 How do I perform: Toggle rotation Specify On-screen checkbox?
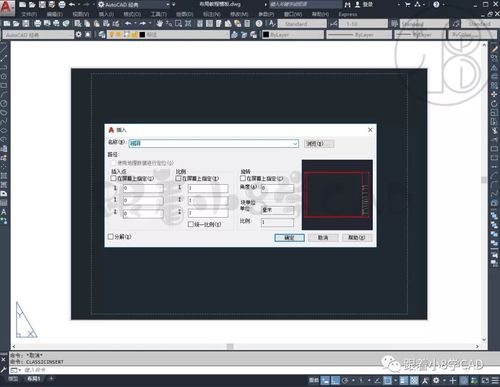coord(243,178)
